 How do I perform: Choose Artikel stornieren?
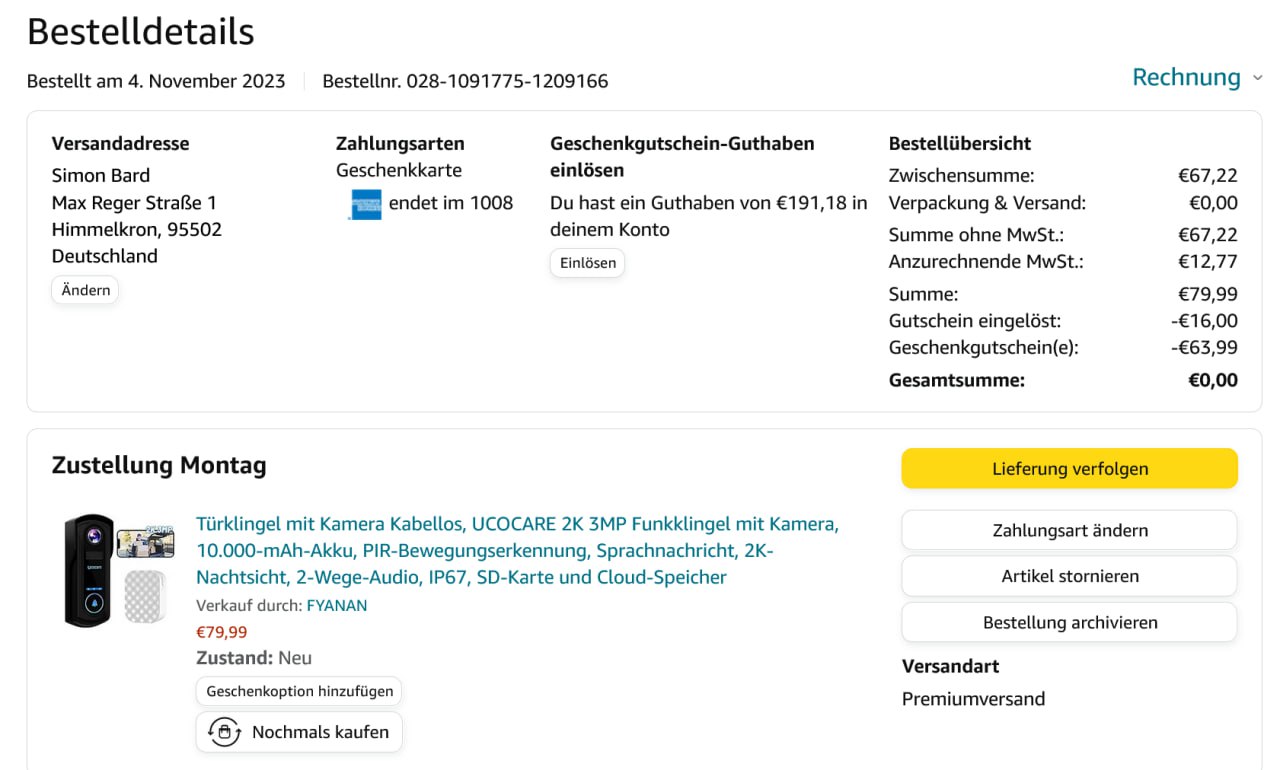(1069, 576)
